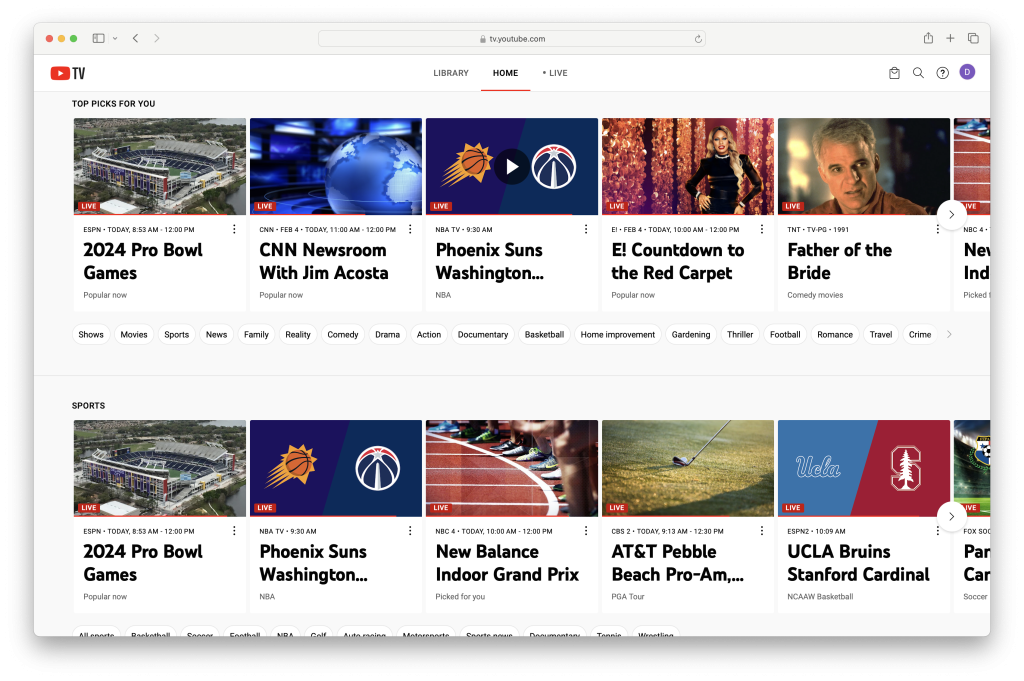
Task: Open UCLA Bruins Stanford Cardinal title
Action: tap(858, 563)
